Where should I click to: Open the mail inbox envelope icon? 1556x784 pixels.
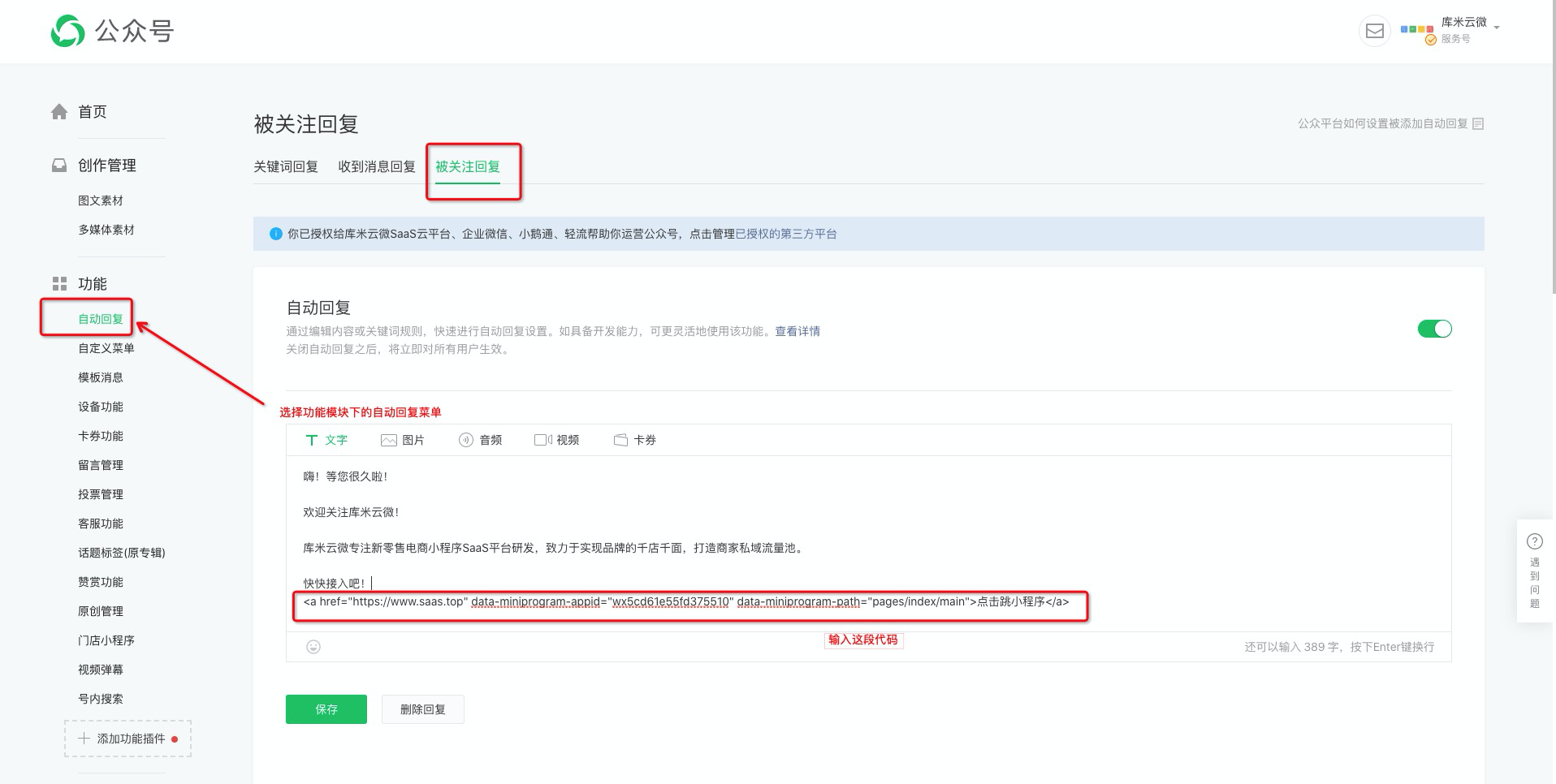(x=1374, y=31)
